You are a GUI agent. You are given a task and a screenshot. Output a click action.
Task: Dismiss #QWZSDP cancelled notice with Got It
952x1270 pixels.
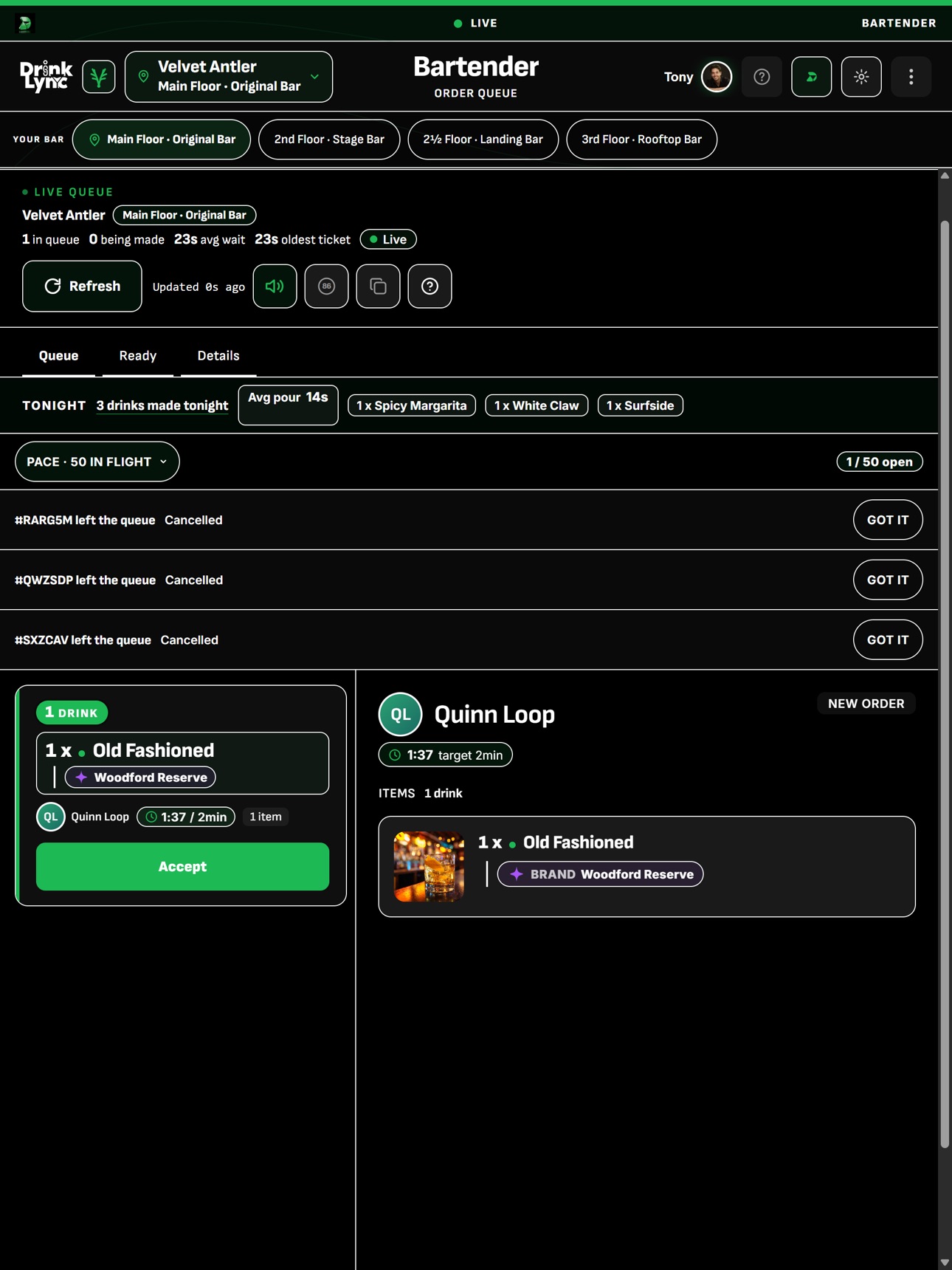click(888, 580)
